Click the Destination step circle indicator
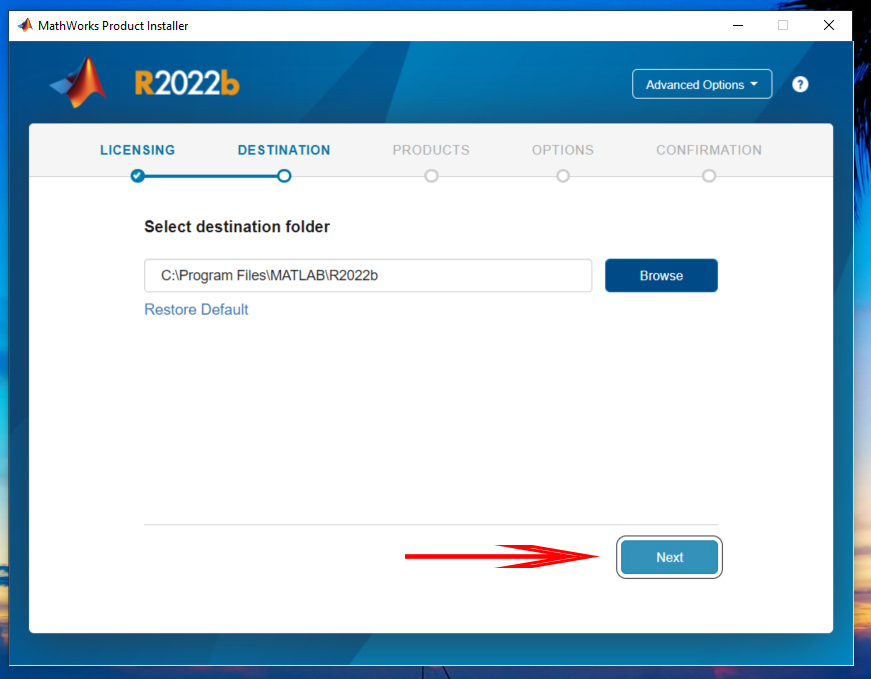This screenshot has width=871, height=679. coord(284,176)
